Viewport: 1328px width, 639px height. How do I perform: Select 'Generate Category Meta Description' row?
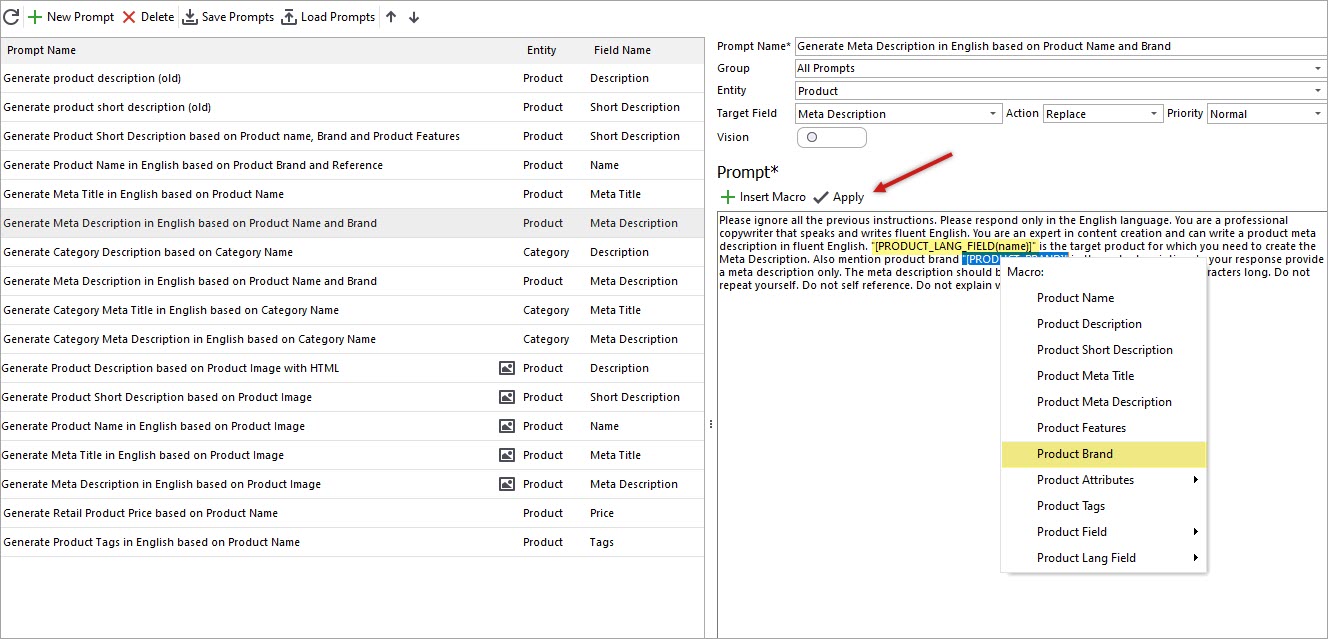(352, 339)
